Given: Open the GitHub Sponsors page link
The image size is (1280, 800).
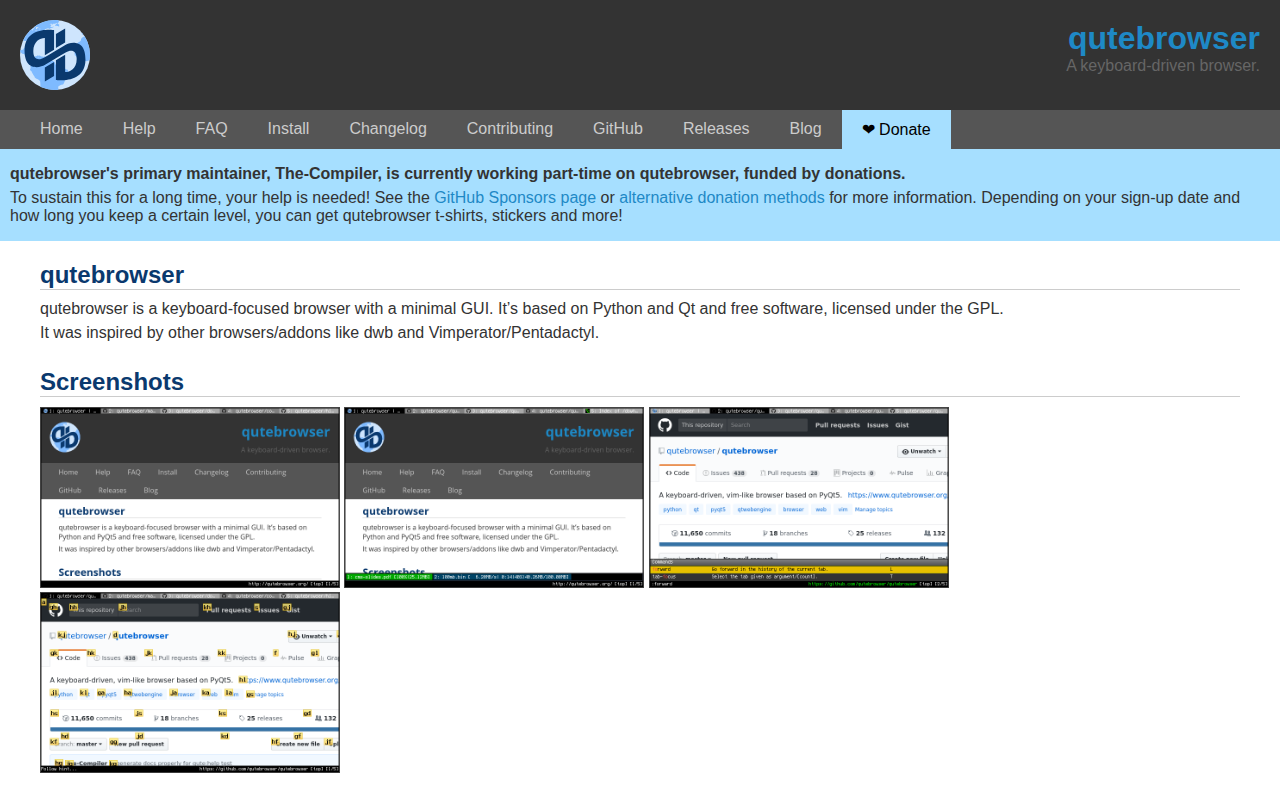Looking at the screenshot, I should (515, 198).
